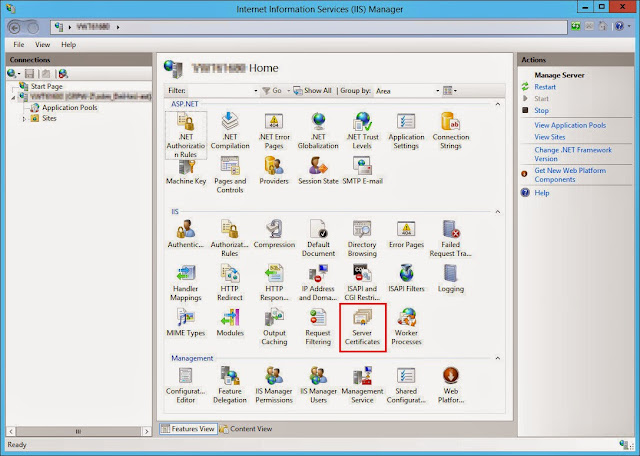
Task: Open HTTP Response Headers icon
Action: (274, 282)
